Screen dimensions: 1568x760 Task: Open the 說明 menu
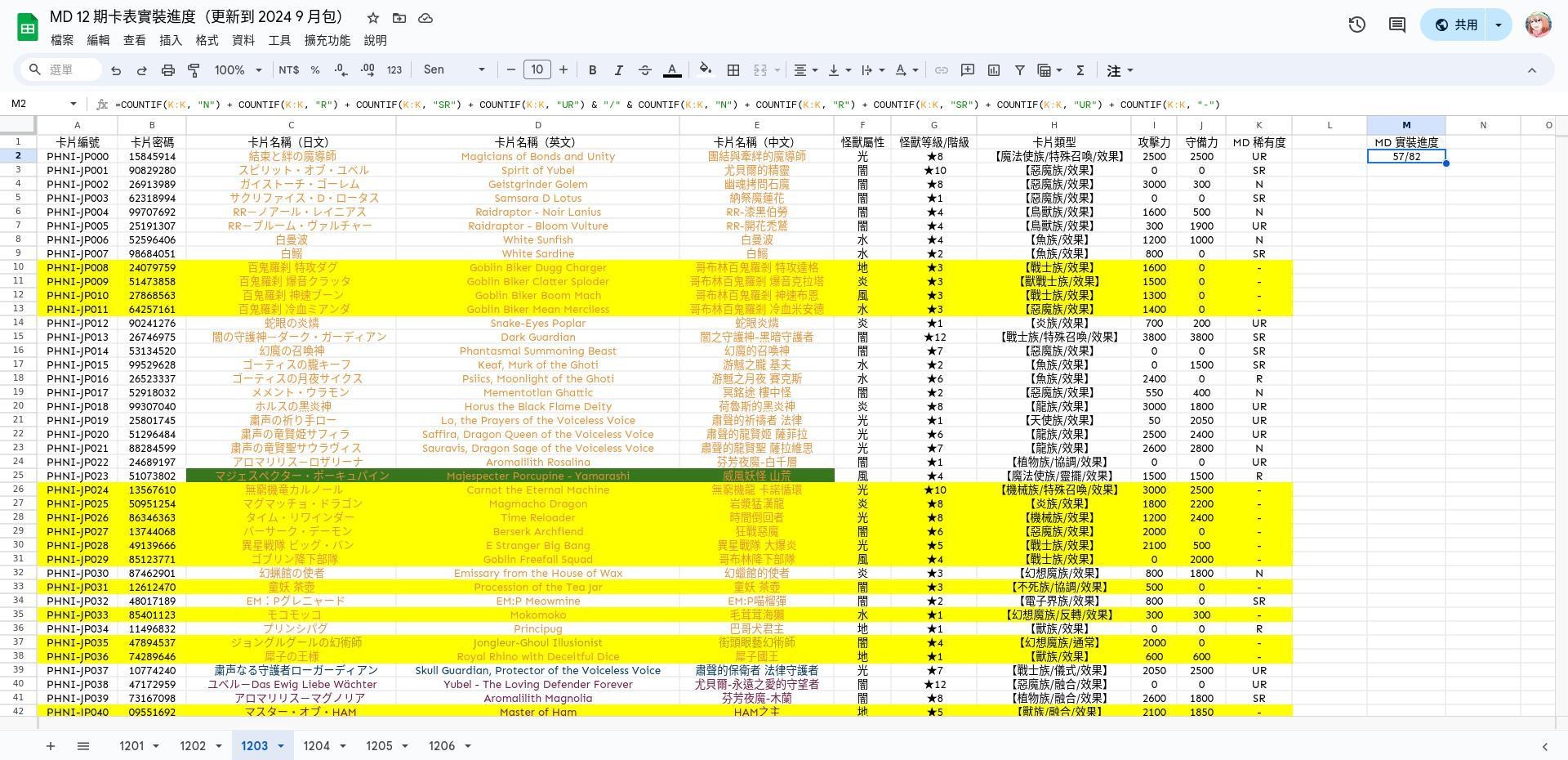(375, 40)
